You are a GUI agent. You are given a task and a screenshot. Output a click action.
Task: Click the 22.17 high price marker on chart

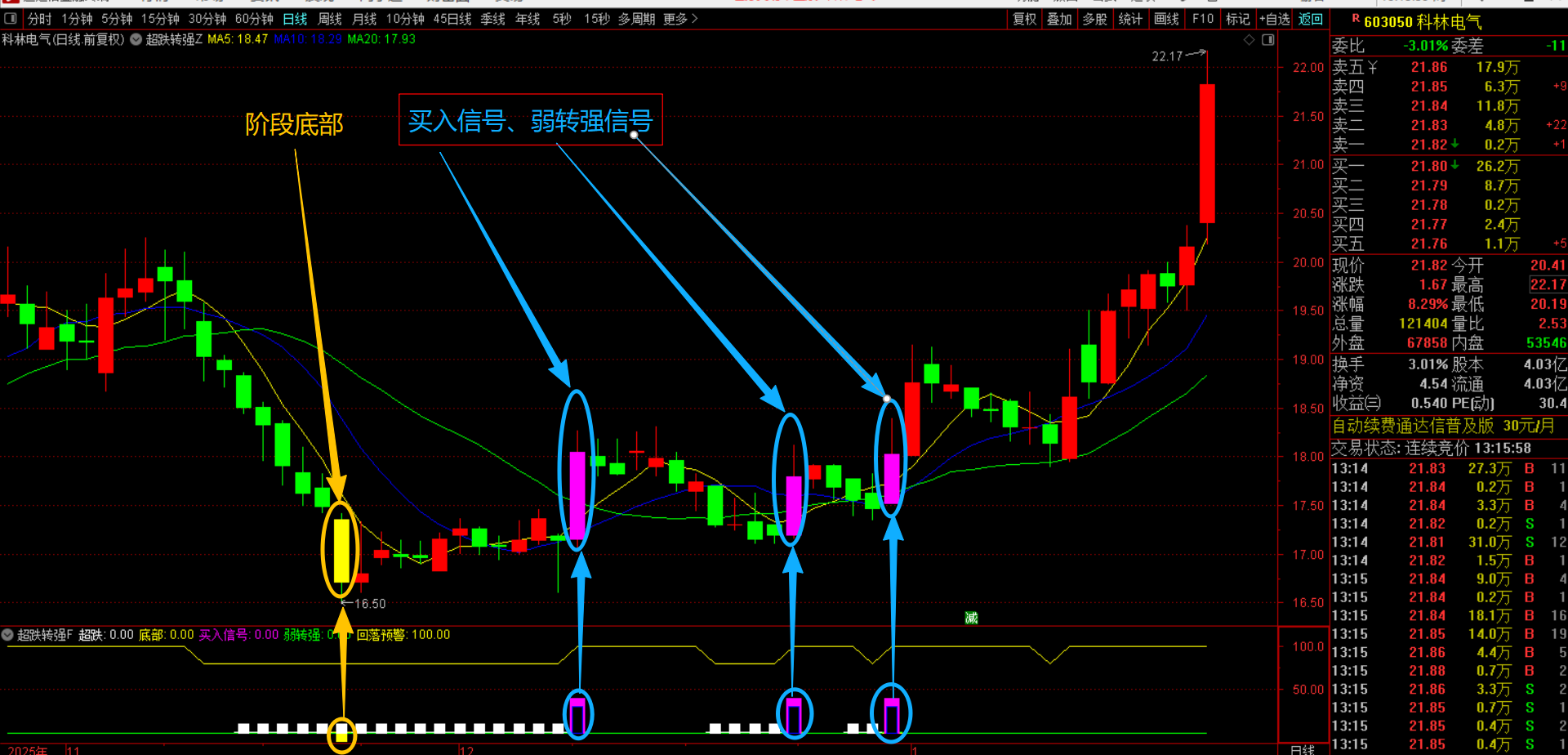(x=1167, y=56)
